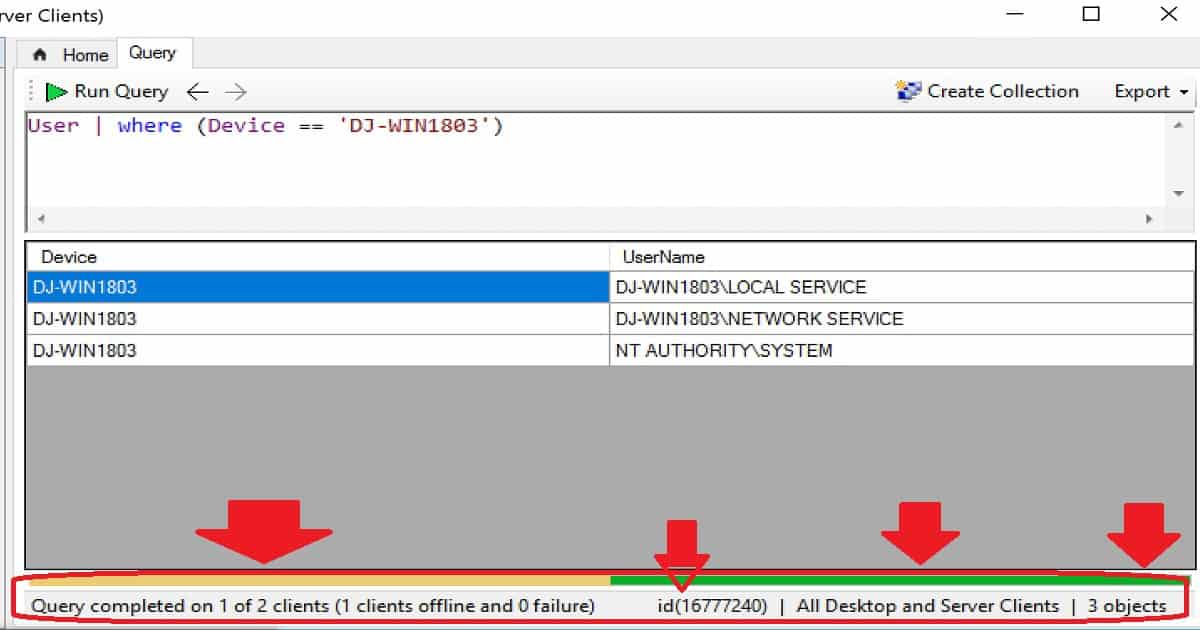Sort by the UserName column header
Image resolution: width=1200 pixels, height=630 pixels.
tap(900, 257)
